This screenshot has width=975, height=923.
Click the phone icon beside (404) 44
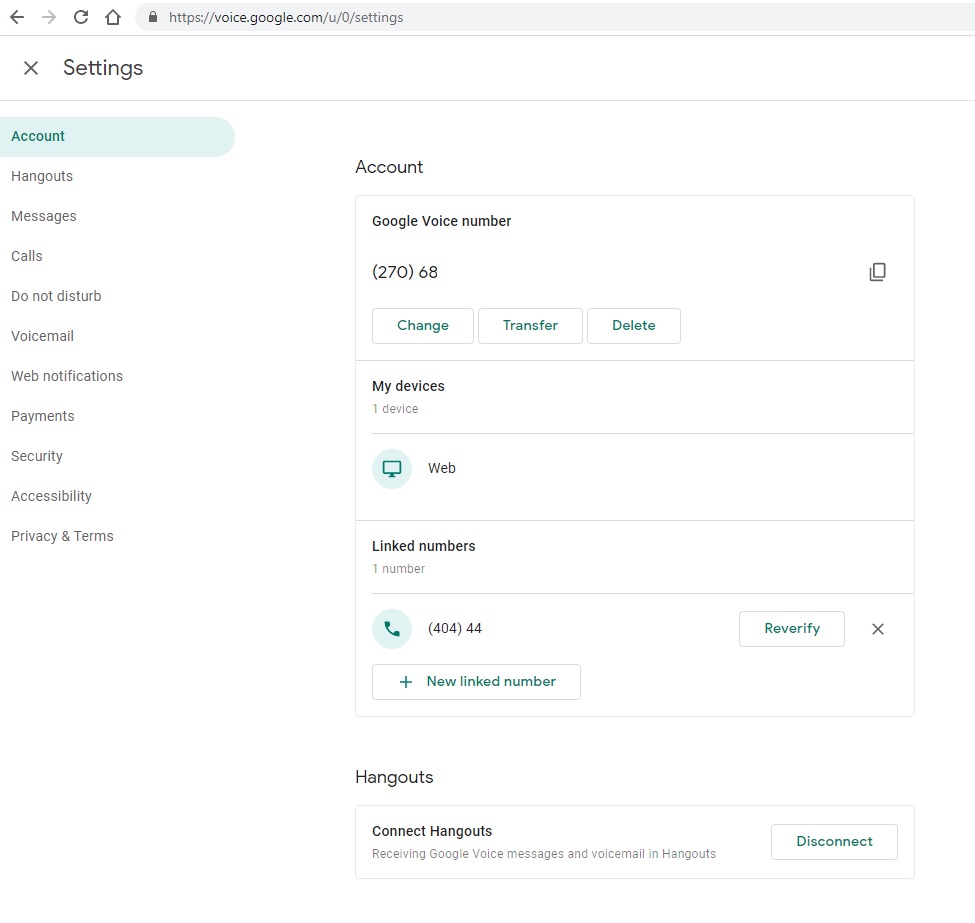[392, 629]
